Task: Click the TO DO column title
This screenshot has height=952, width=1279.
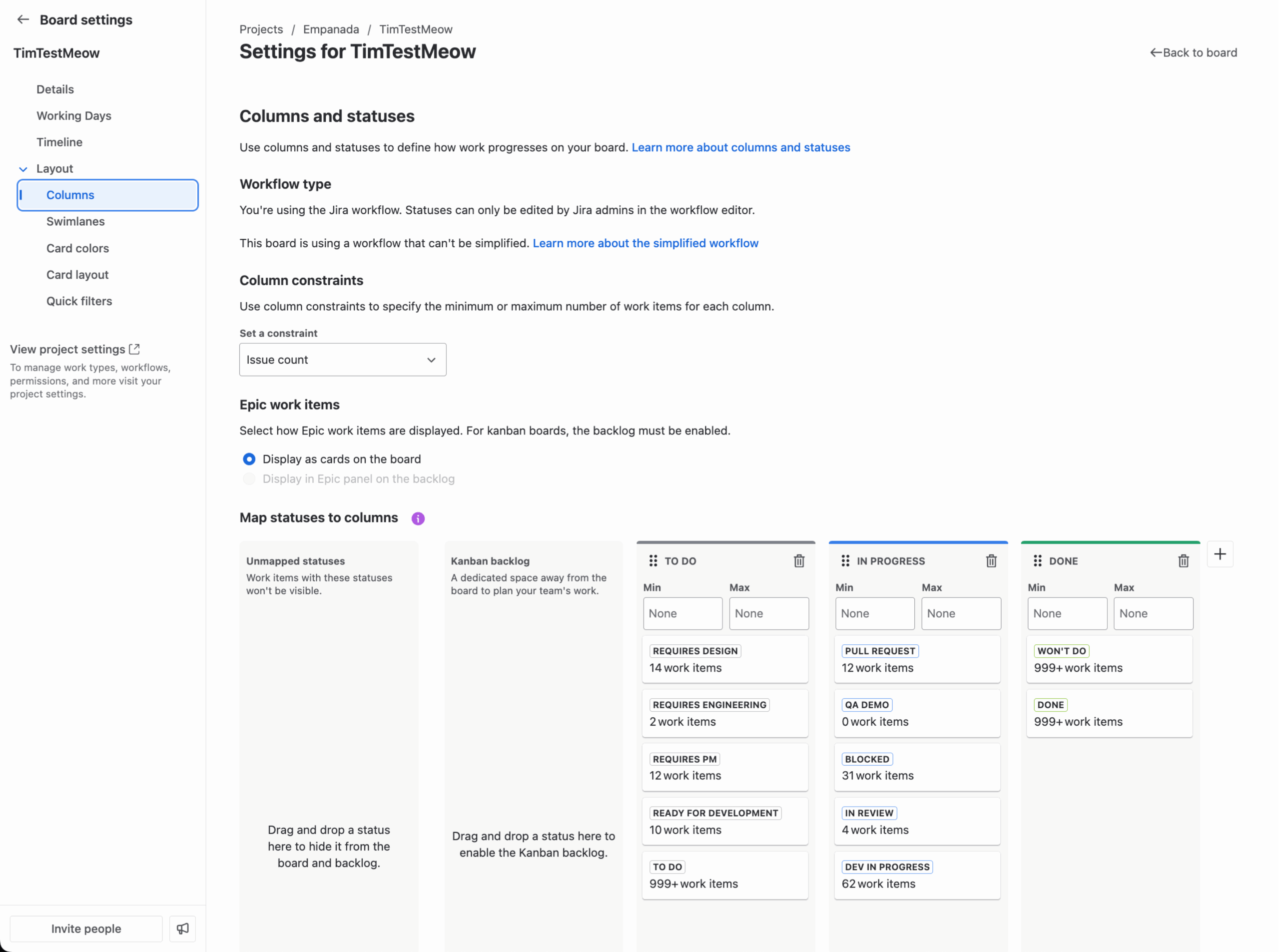Action: tap(680, 561)
